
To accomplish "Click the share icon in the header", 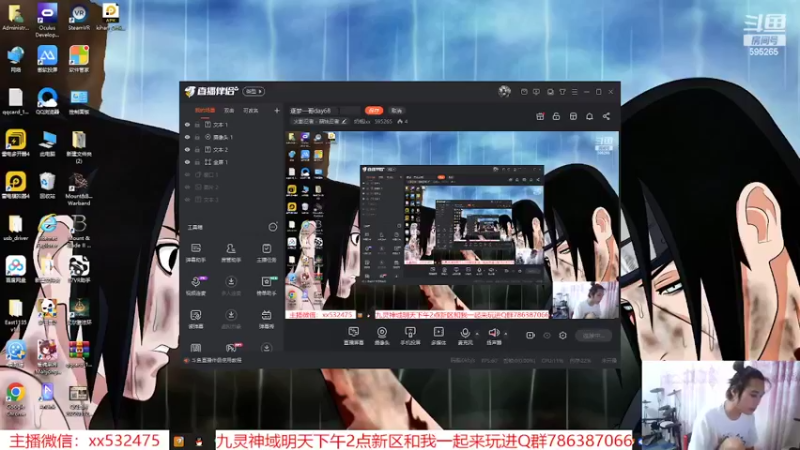I will point(606,116).
